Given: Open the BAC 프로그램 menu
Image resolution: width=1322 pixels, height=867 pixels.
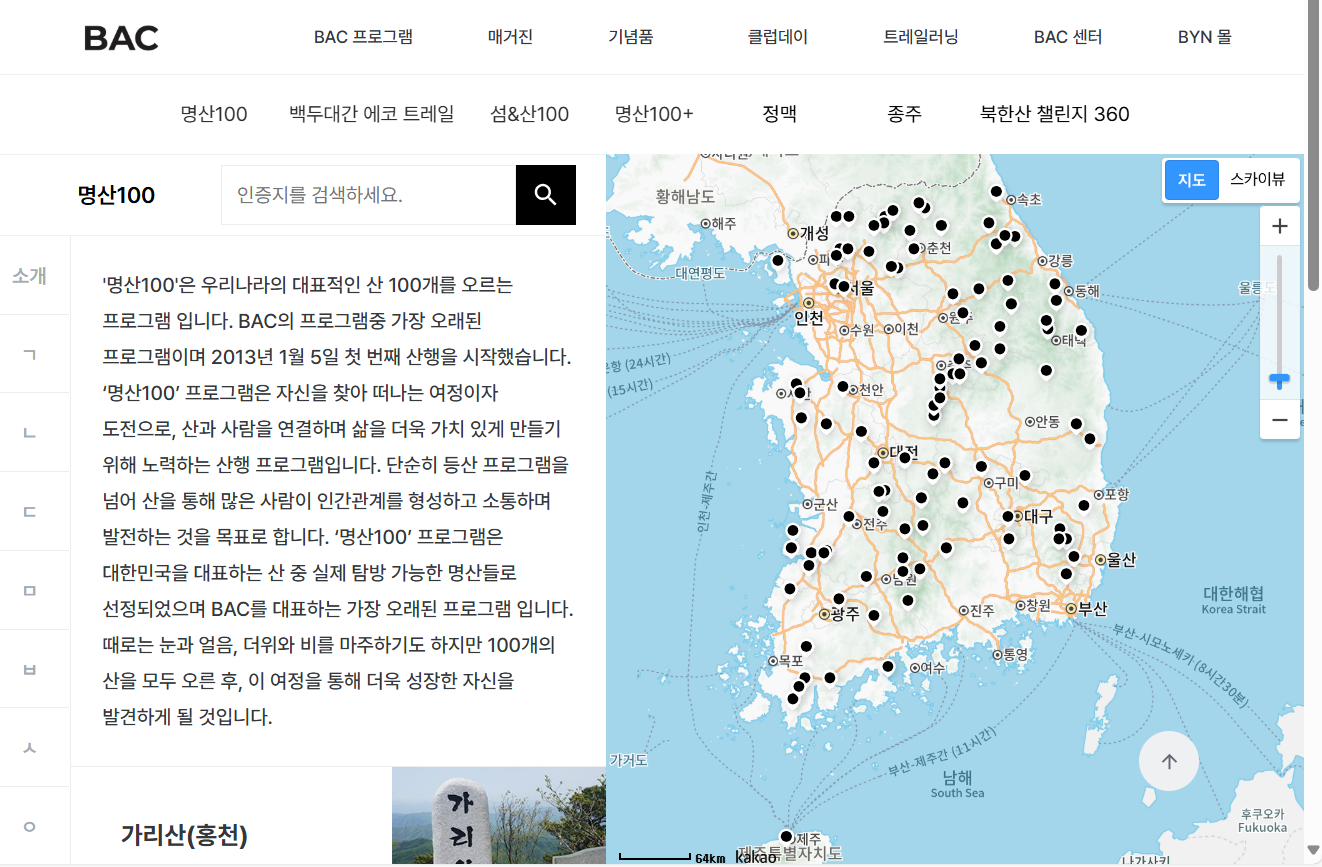Looking at the screenshot, I should pos(363,37).
